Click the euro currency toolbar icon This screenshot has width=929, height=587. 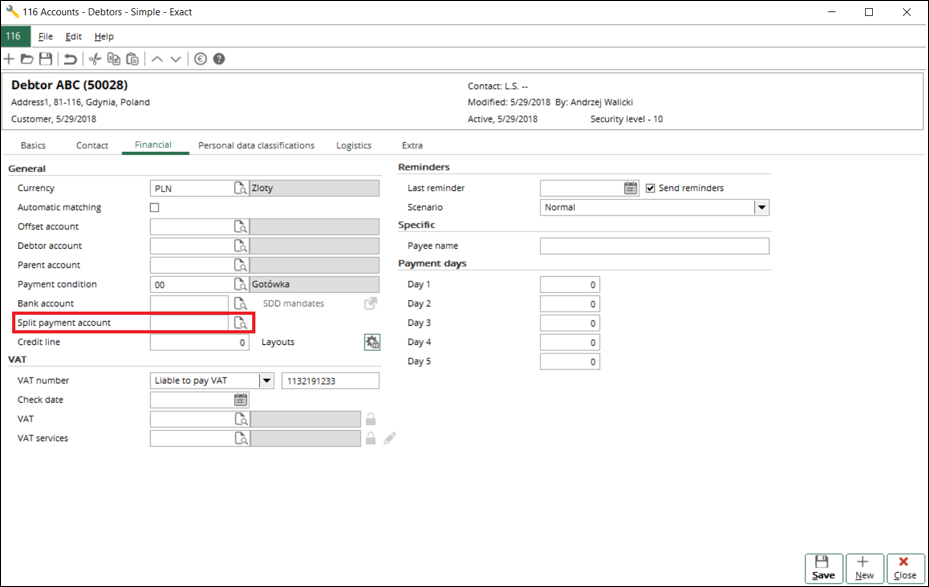point(200,59)
